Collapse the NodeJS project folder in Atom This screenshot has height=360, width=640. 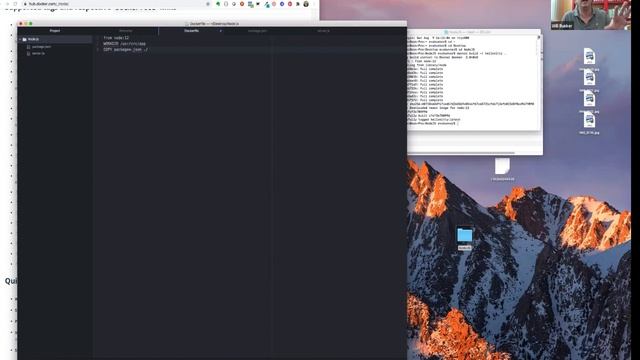[x=20, y=39]
